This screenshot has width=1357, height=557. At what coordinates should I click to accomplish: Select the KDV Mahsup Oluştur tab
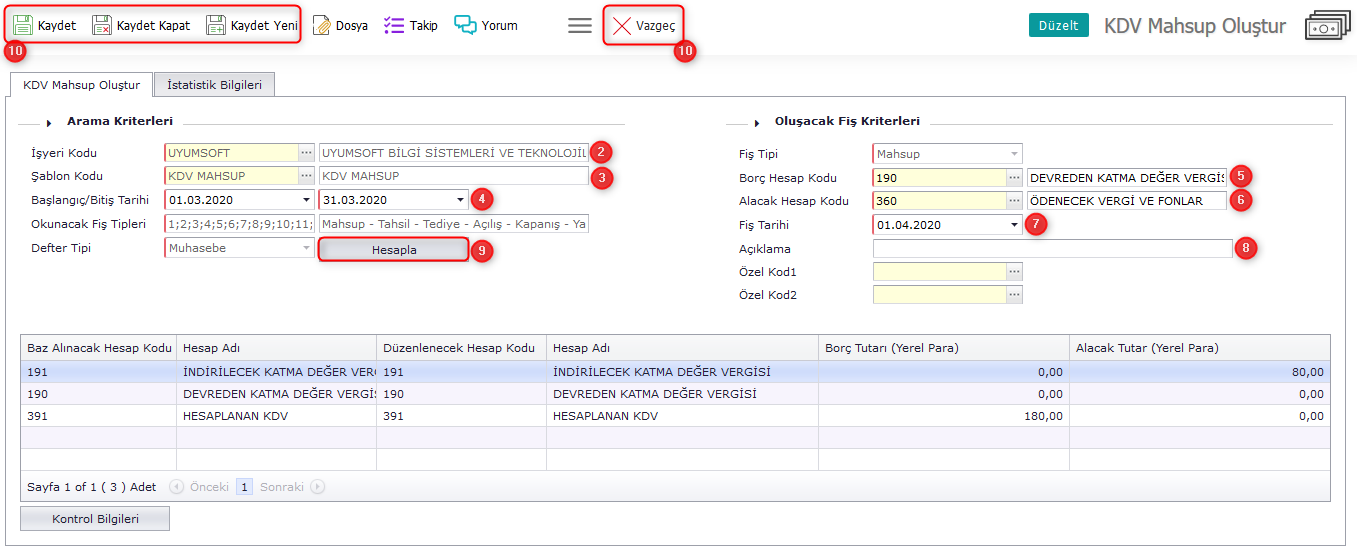81,85
